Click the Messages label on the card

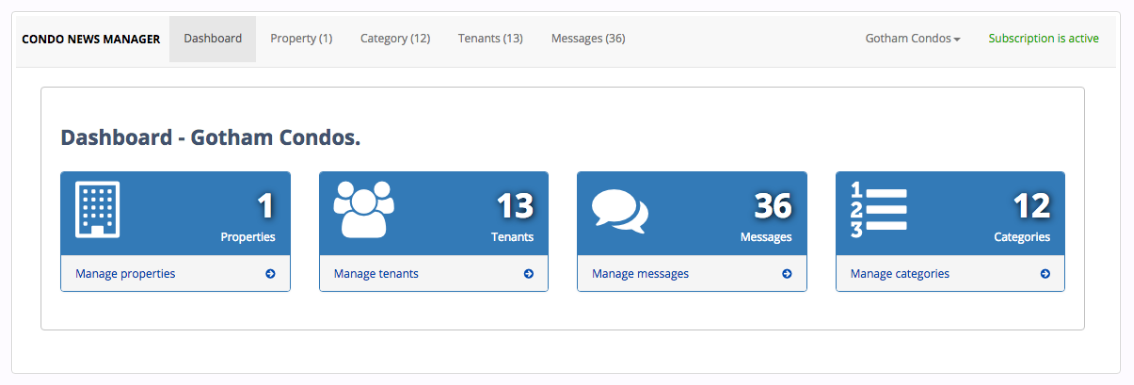click(x=766, y=237)
